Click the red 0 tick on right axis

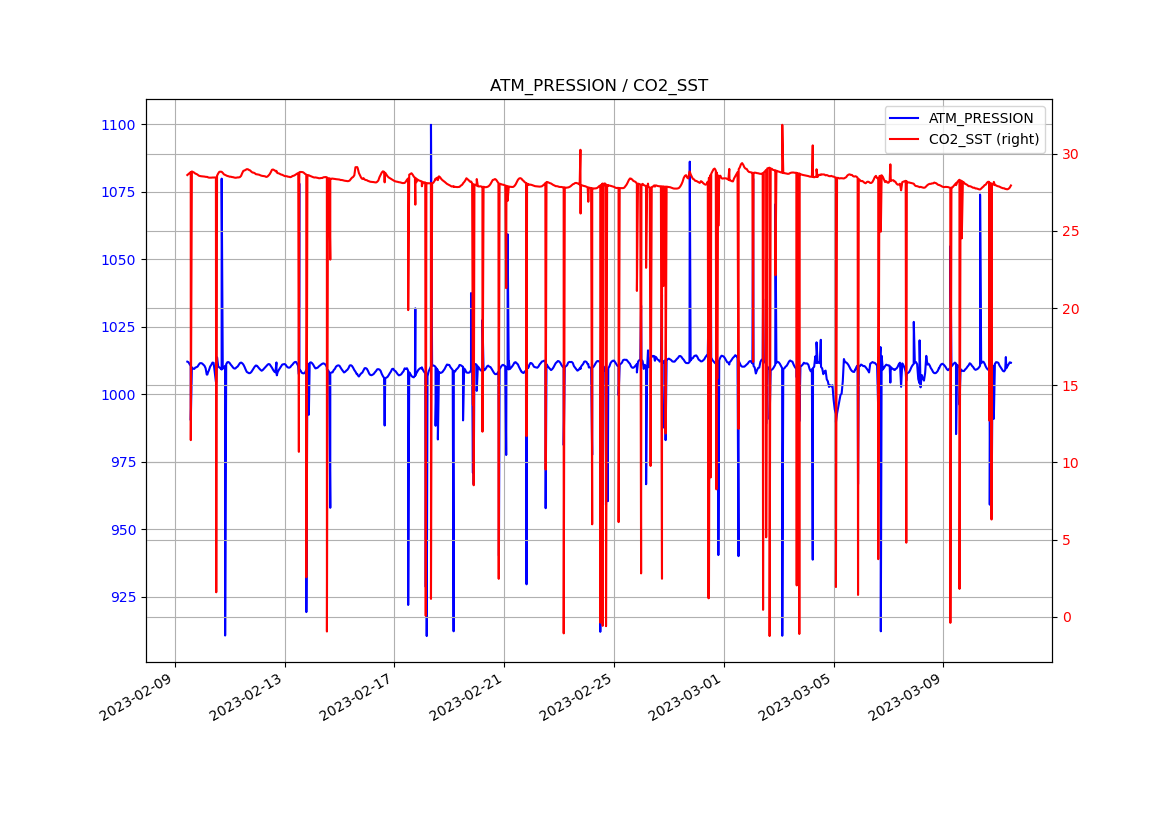[x=1067, y=617]
